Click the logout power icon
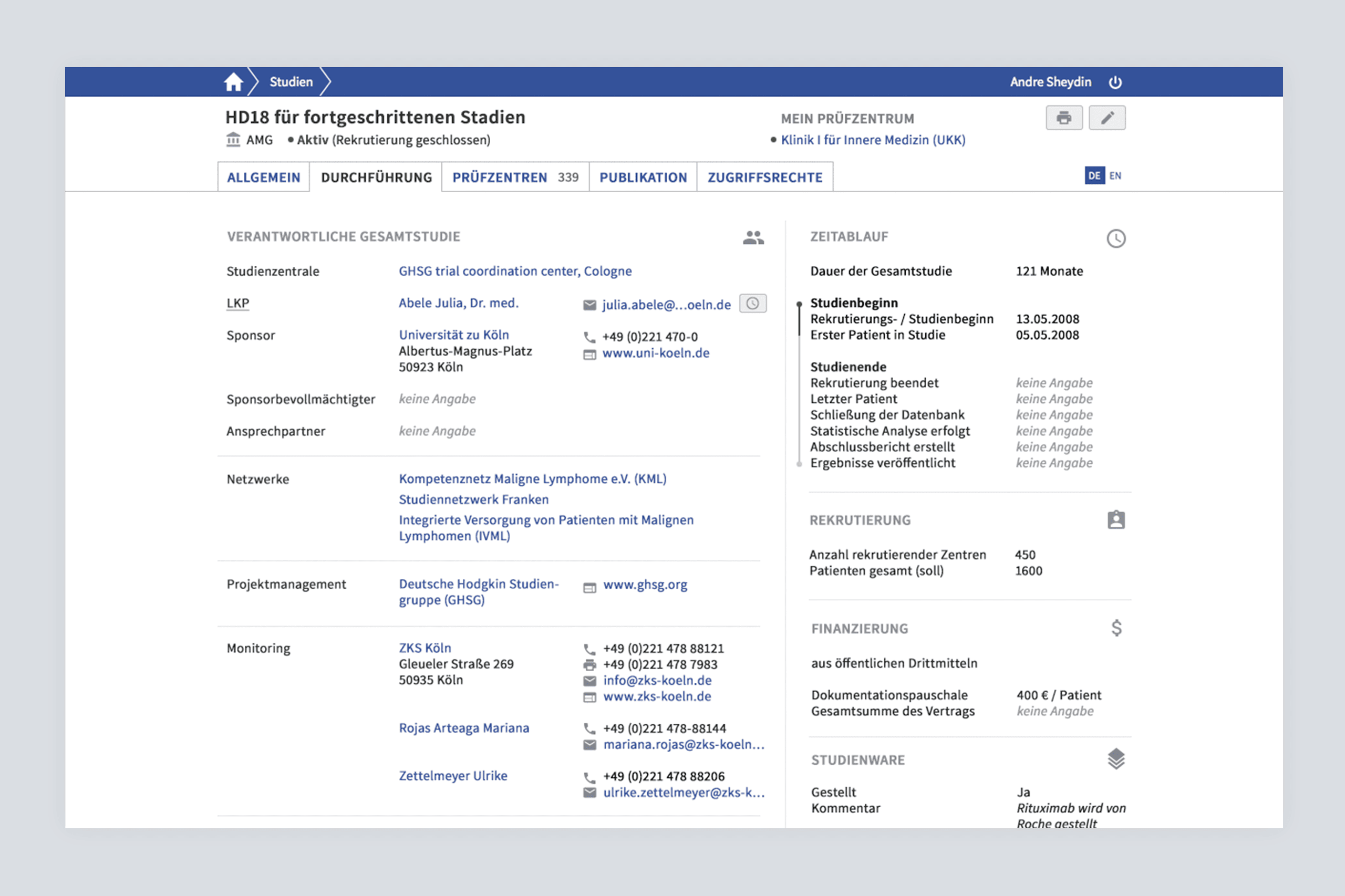 1115,82
